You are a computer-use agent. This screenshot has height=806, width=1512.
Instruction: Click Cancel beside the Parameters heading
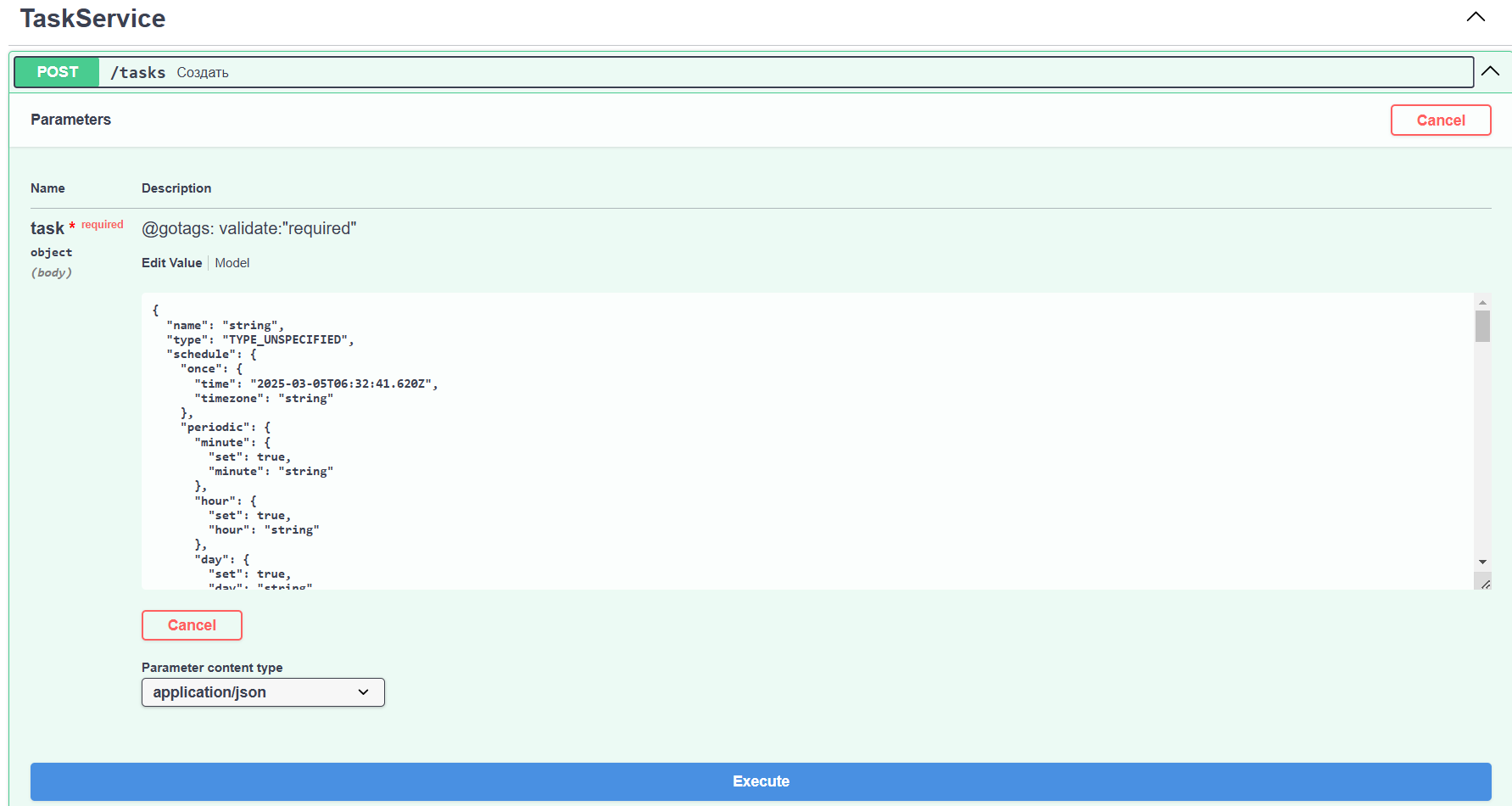(1441, 120)
